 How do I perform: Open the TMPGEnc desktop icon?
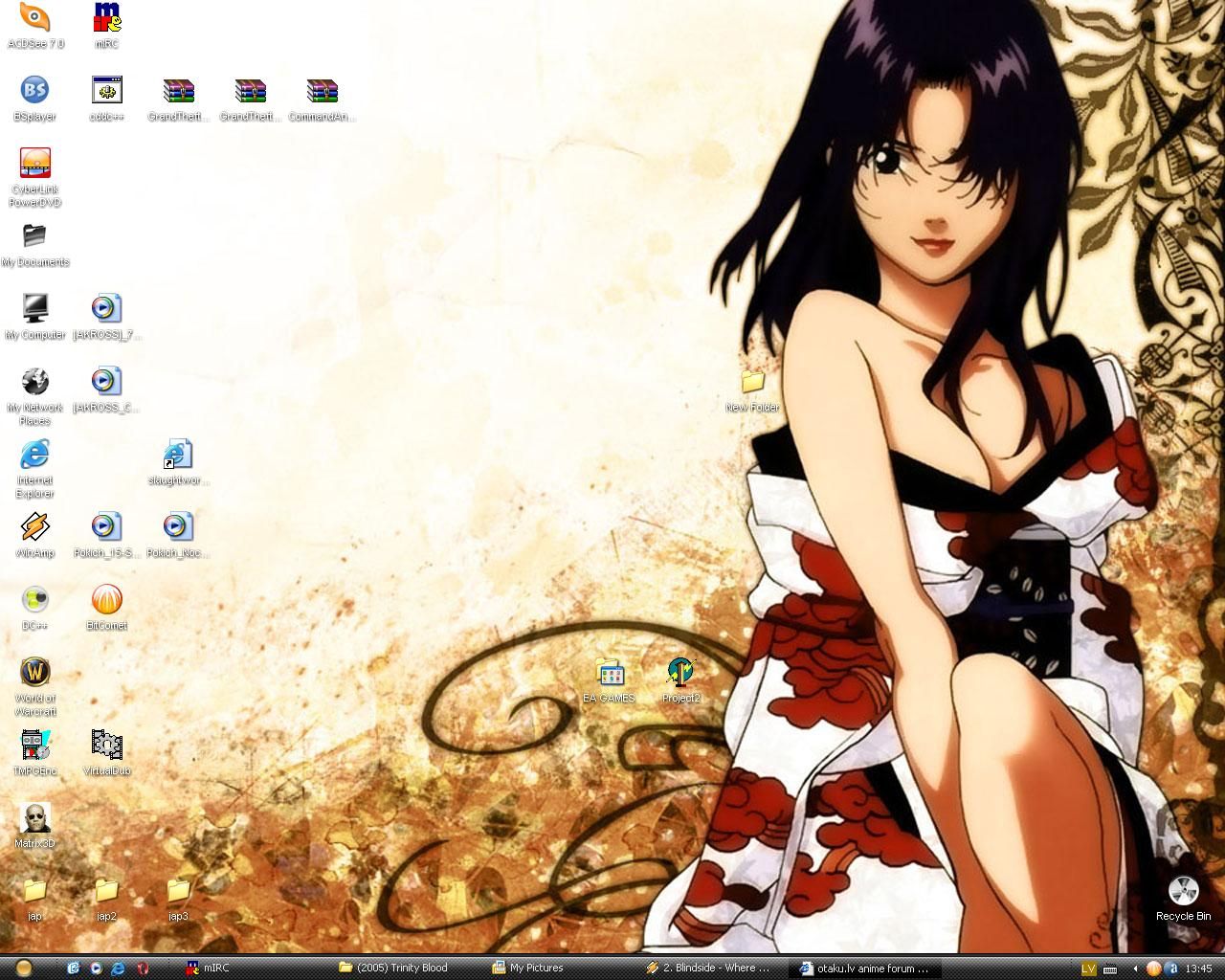click(x=34, y=753)
